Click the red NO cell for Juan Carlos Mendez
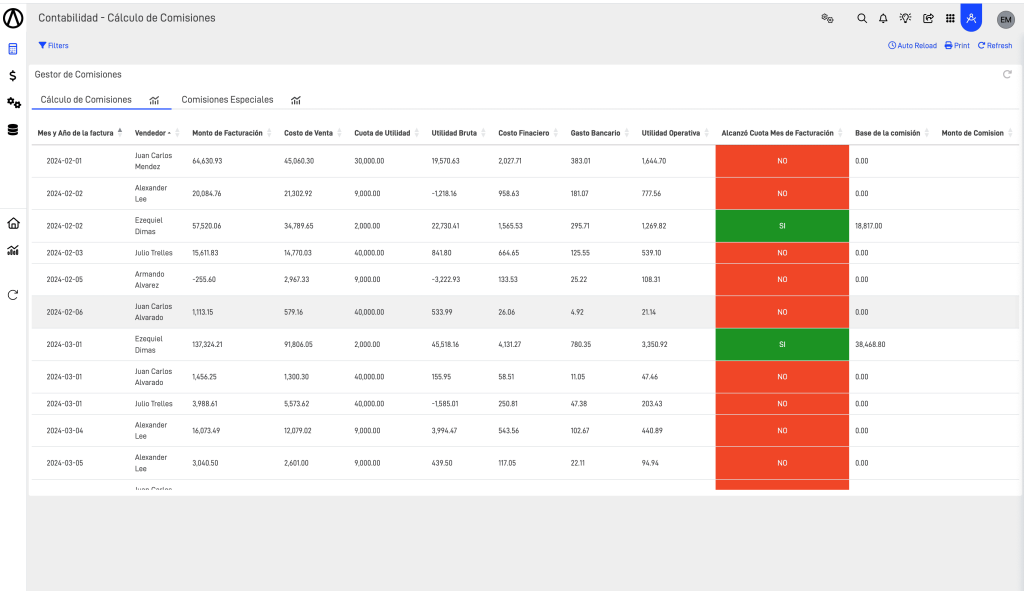 pos(782,161)
